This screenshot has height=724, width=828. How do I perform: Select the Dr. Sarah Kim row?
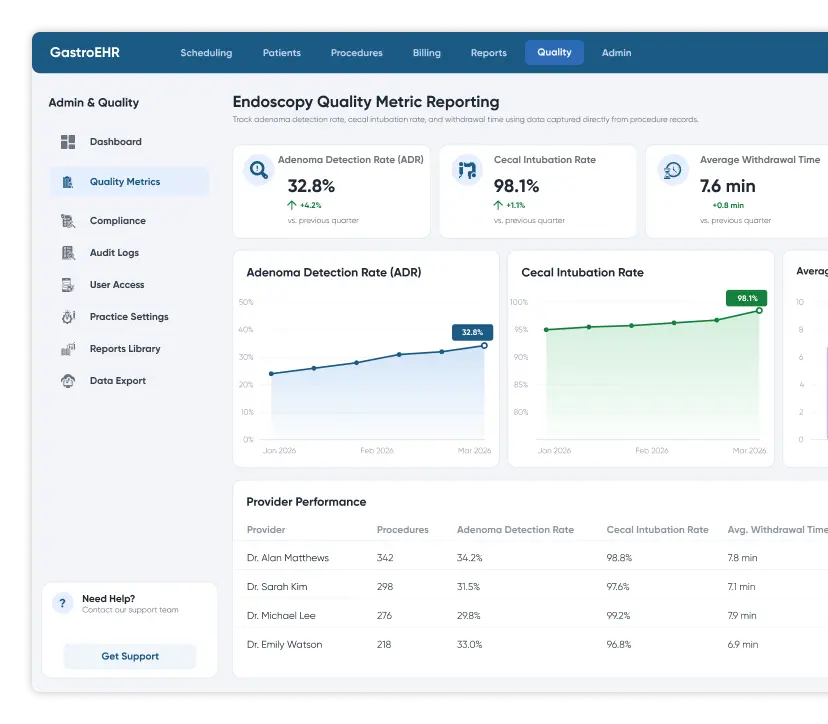point(530,587)
